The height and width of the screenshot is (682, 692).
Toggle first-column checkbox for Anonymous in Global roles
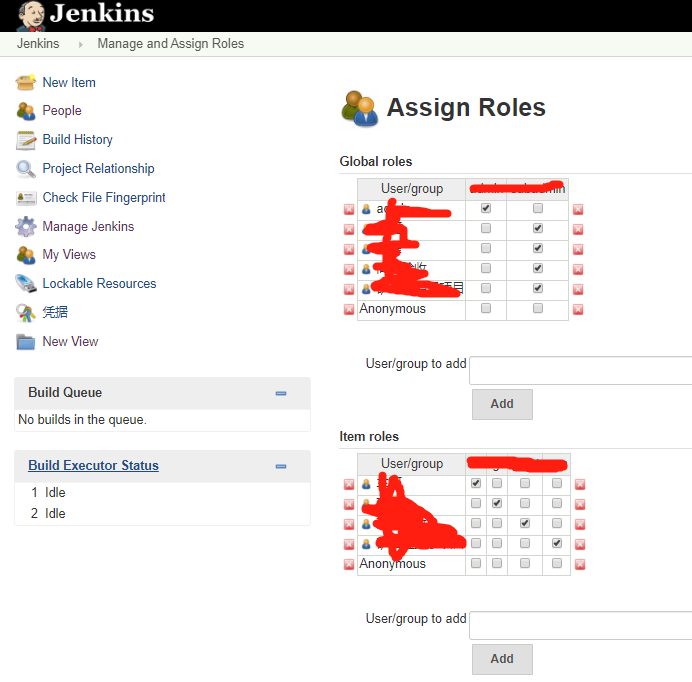pyautogui.click(x=485, y=308)
